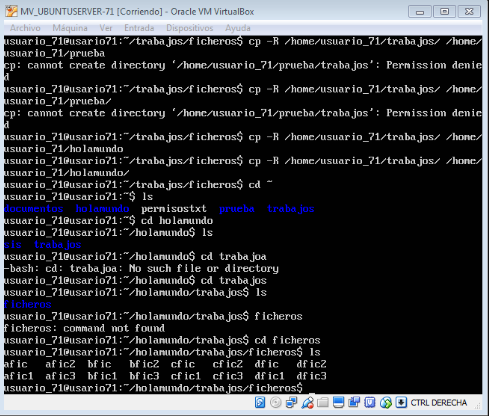Open the Máquina menu
Image resolution: width=489 pixels, height=416 pixels.
pos(70,28)
